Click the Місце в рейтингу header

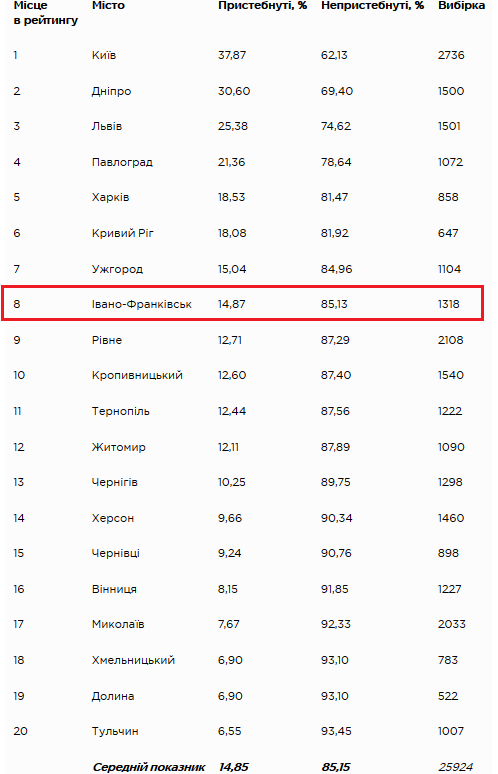click(45, 13)
